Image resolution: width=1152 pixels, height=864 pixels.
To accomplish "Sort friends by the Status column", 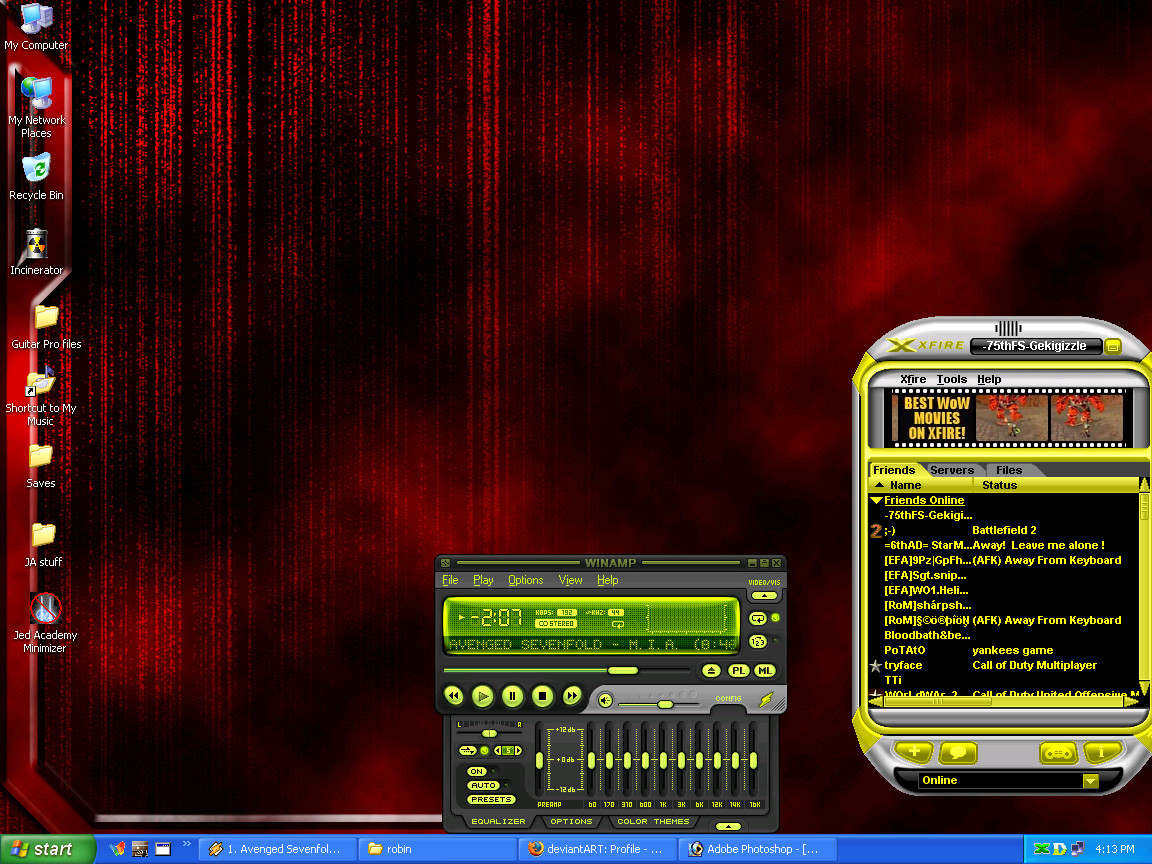I will [1056, 485].
